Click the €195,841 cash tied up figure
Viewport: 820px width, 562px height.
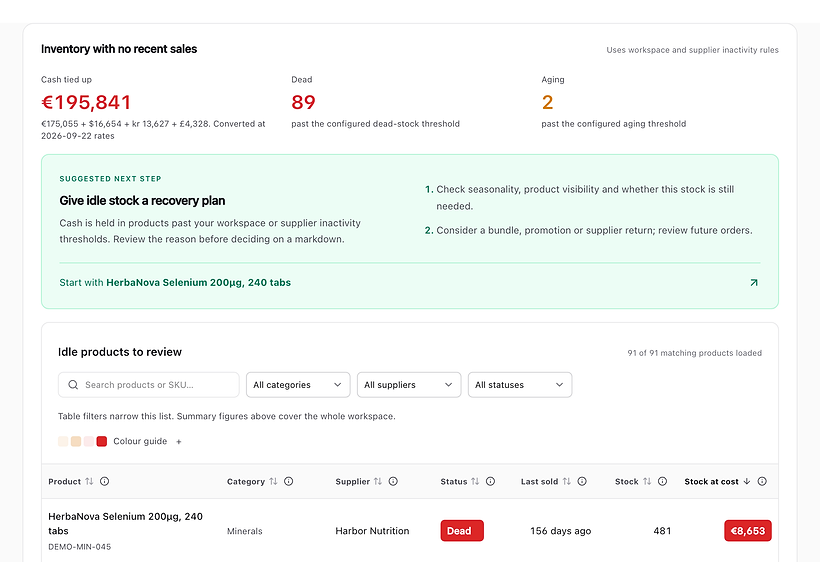86,102
